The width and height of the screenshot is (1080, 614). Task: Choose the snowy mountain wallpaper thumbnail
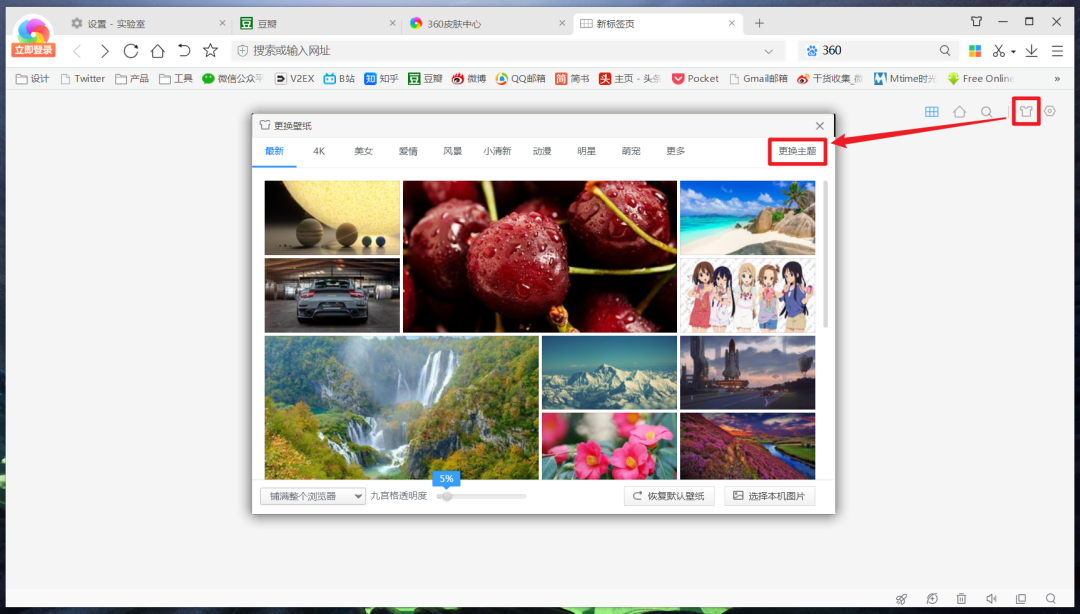(x=610, y=373)
